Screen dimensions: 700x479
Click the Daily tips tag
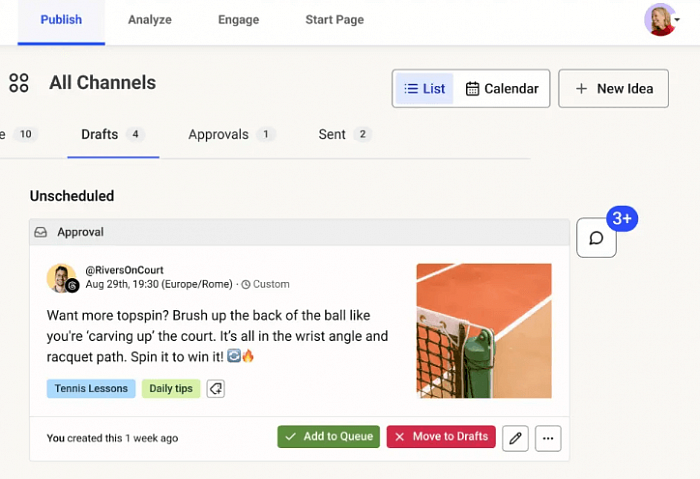tap(171, 388)
